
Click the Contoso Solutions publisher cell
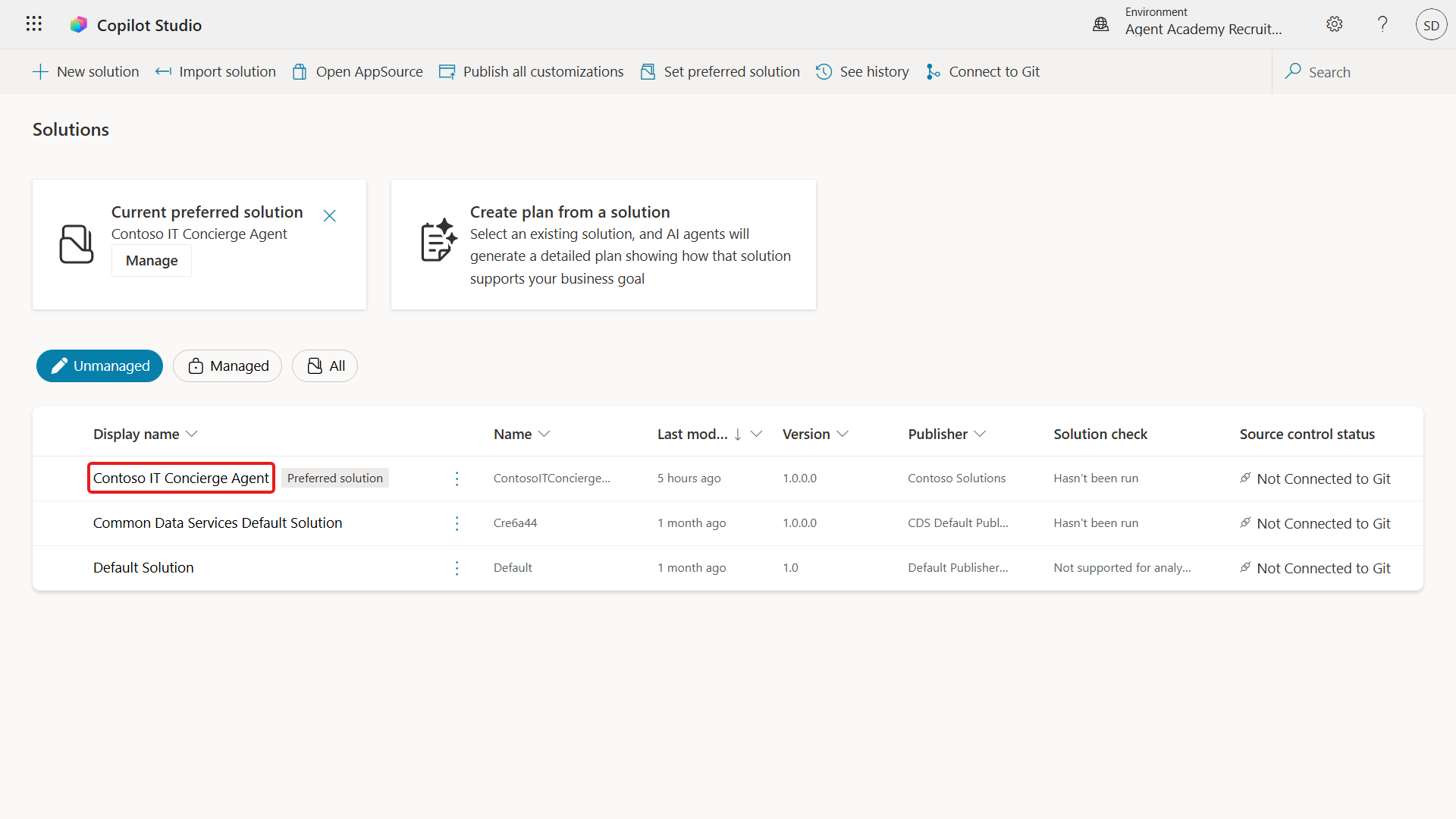coord(956,478)
